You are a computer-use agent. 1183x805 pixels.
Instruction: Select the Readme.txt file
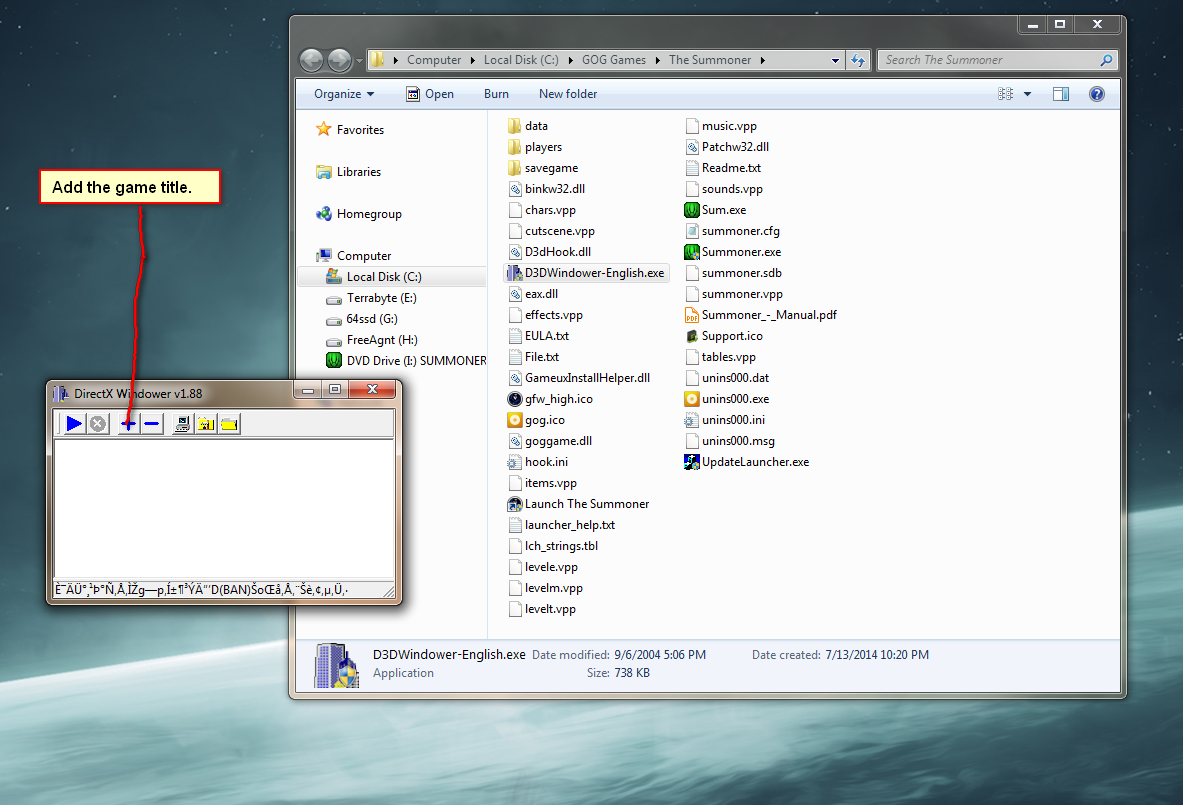[723, 168]
